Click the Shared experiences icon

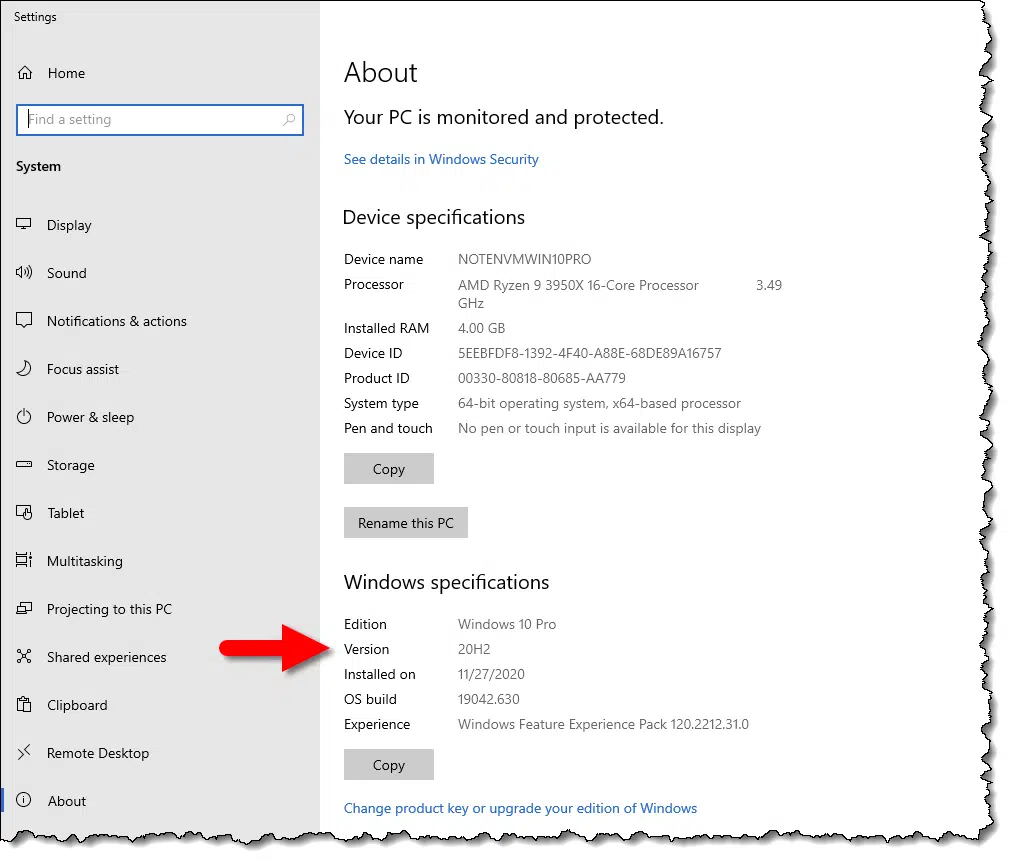click(24, 657)
